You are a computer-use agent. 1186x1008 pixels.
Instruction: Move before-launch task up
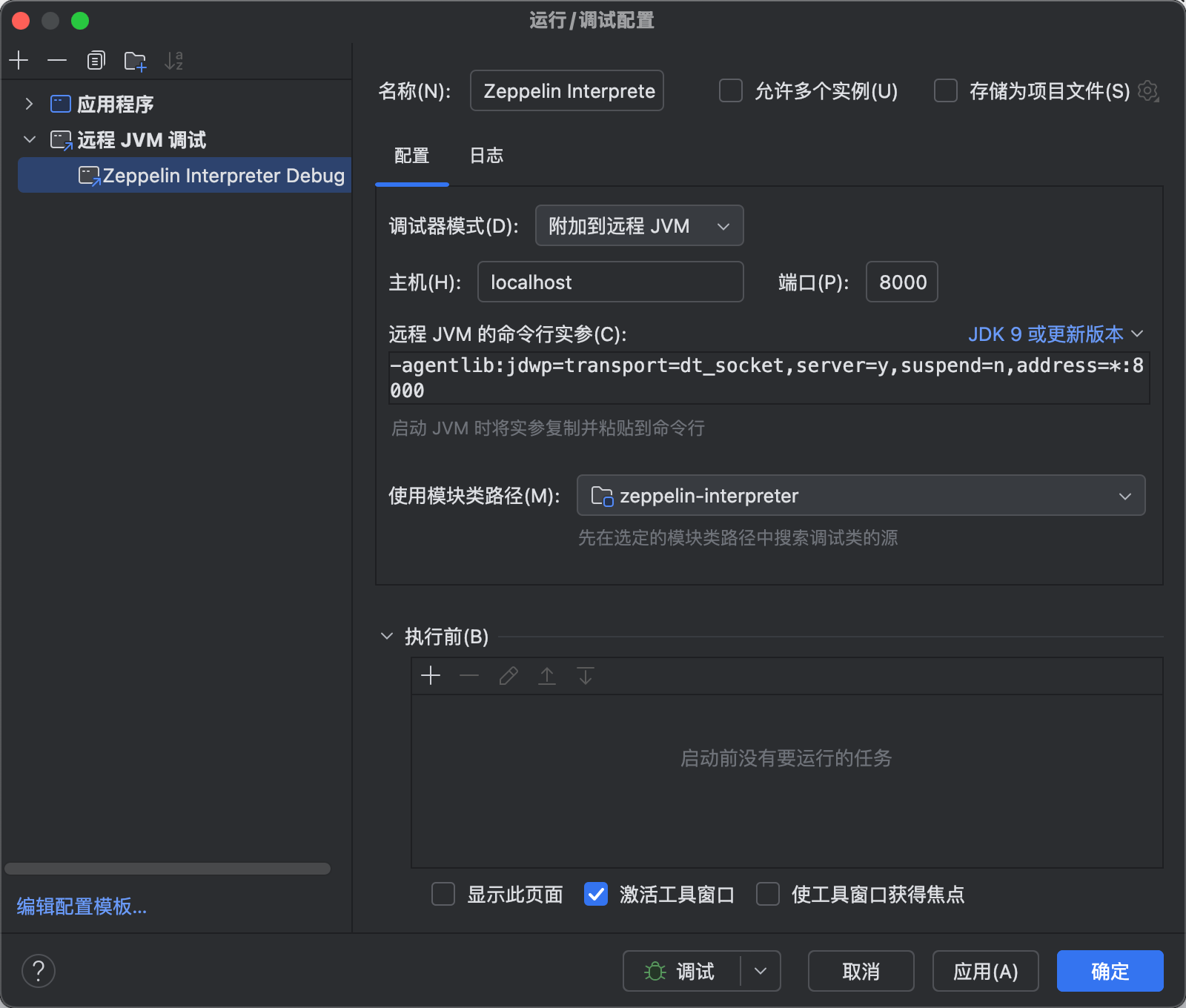tap(547, 675)
